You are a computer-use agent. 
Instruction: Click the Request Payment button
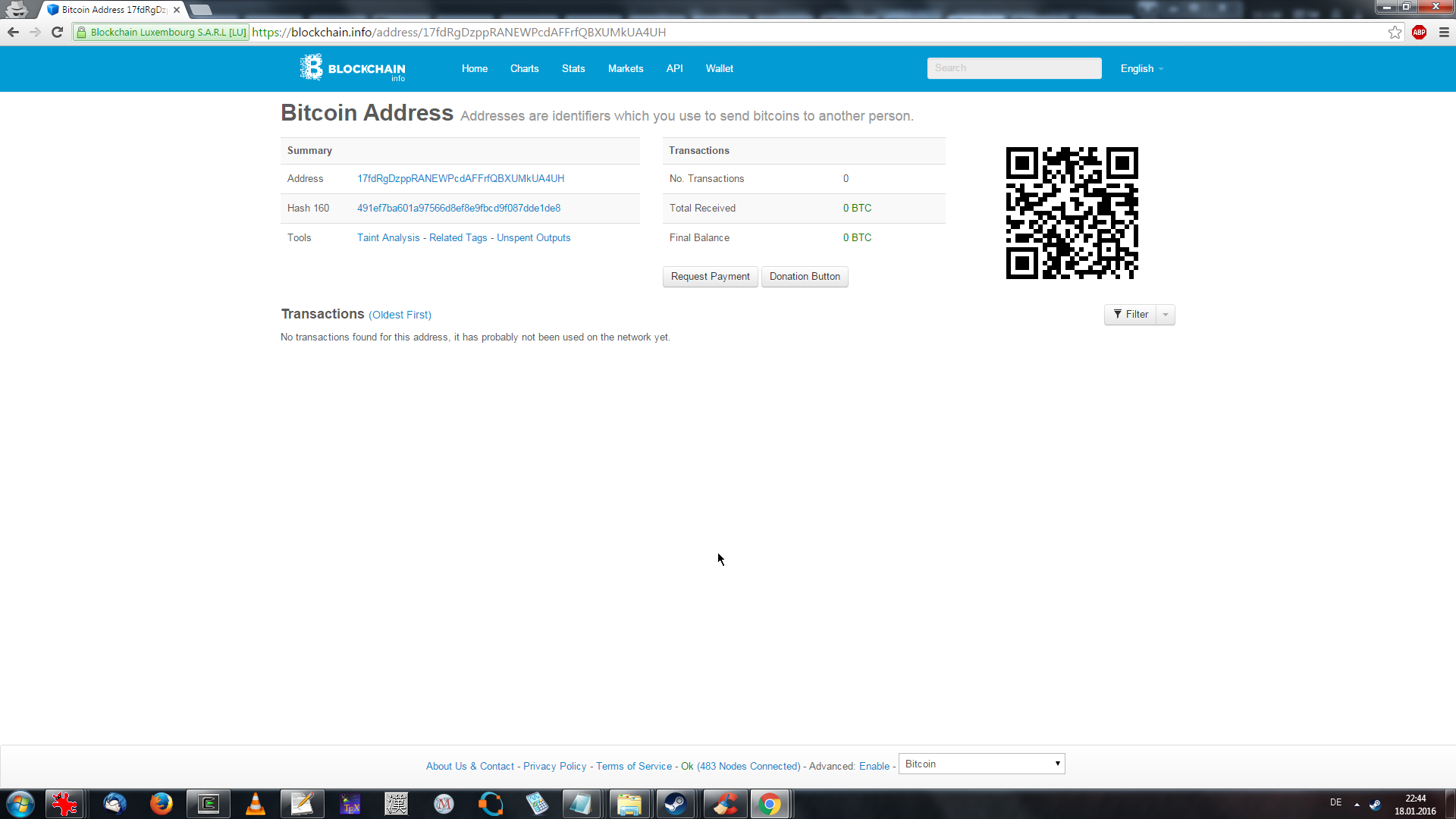(x=710, y=277)
